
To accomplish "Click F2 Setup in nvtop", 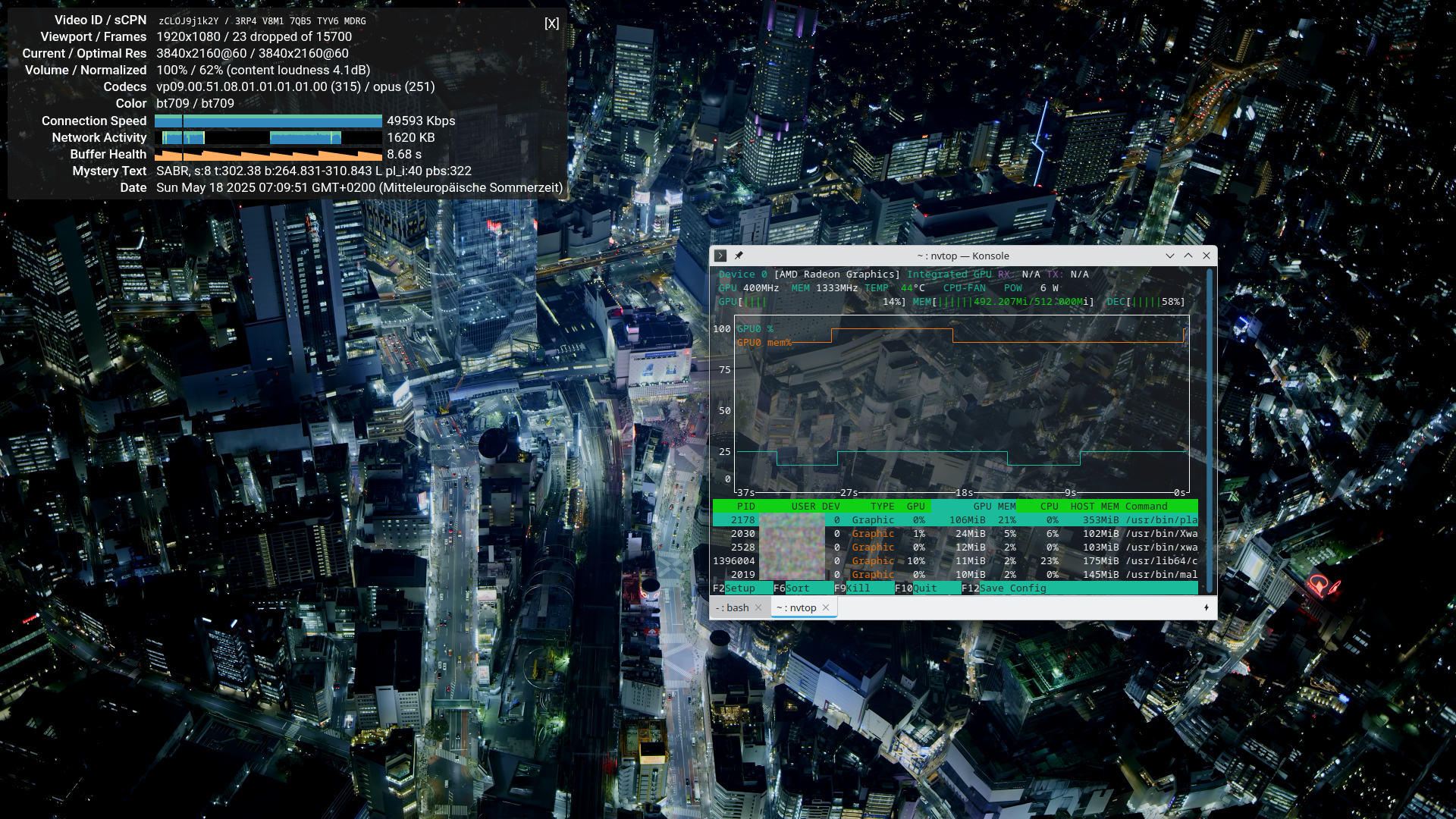I will click(x=734, y=588).
